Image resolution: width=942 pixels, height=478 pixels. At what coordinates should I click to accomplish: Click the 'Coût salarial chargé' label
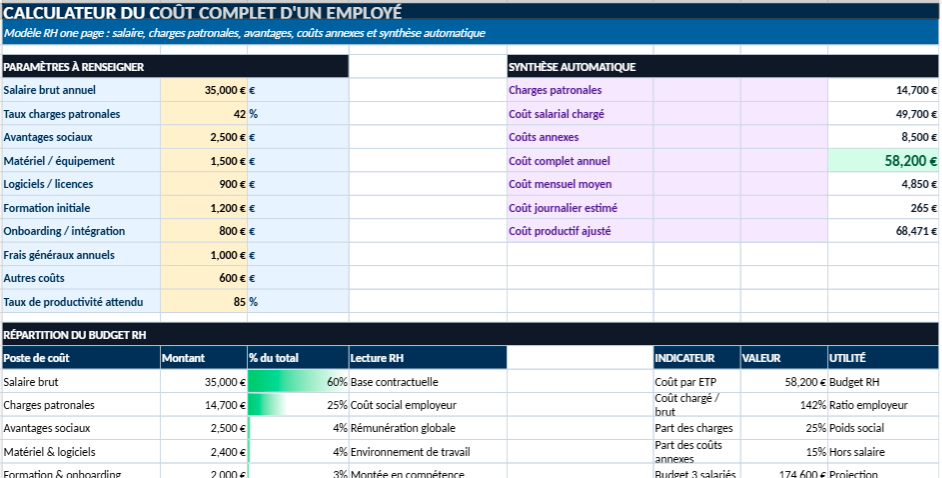pyautogui.click(x=556, y=114)
